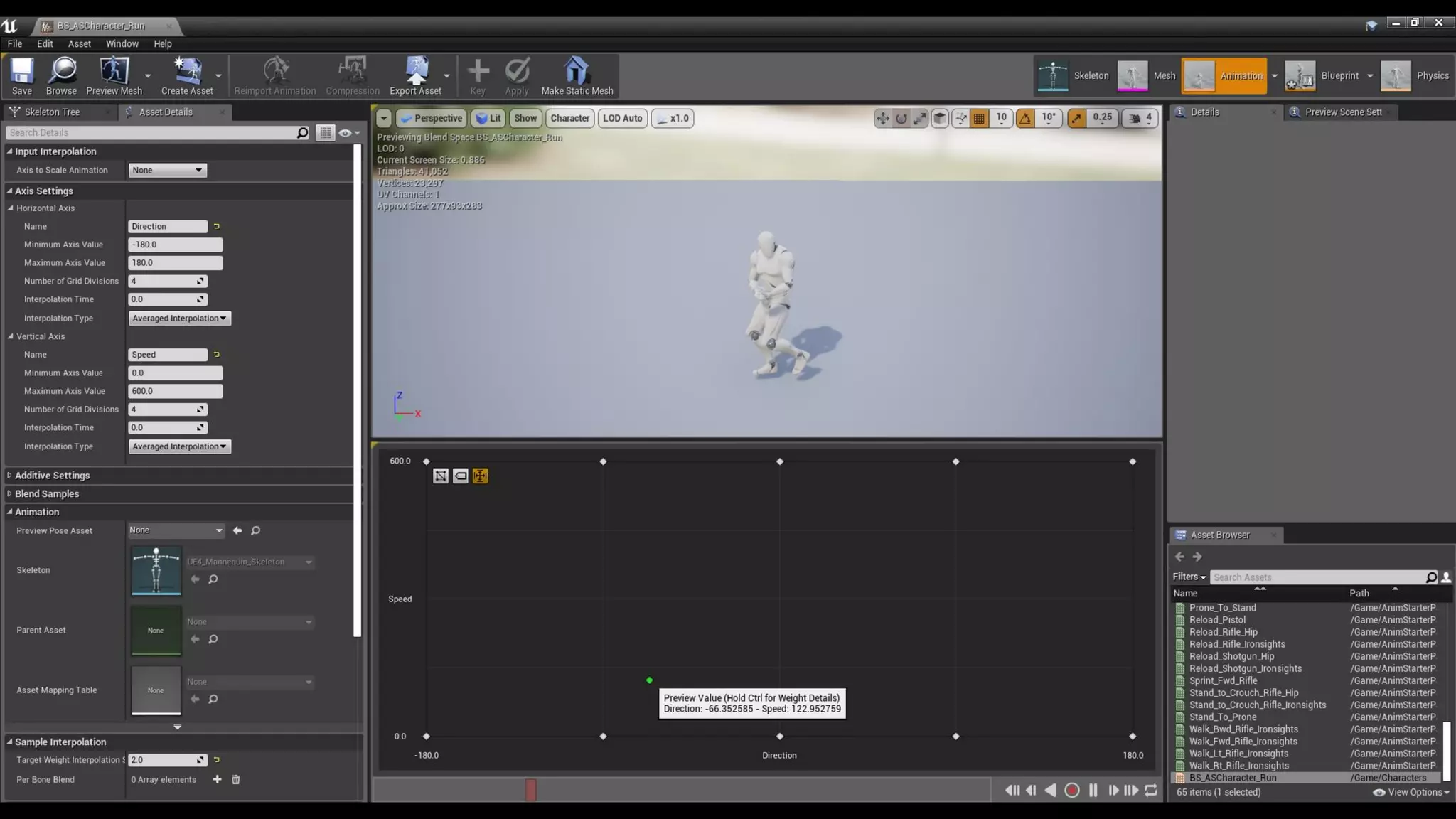
Task: Click the first blend grid tool icon
Action: pos(441,476)
